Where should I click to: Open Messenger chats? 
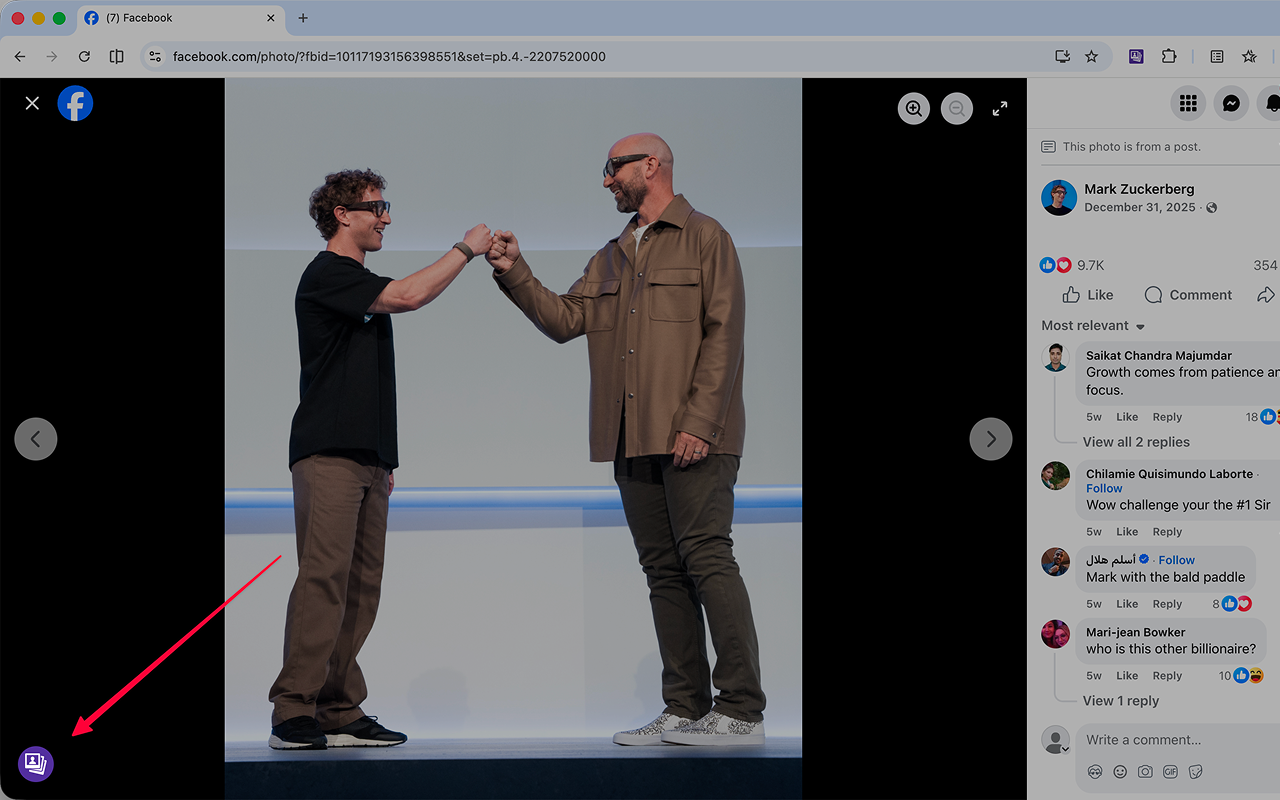(1232, 103)
